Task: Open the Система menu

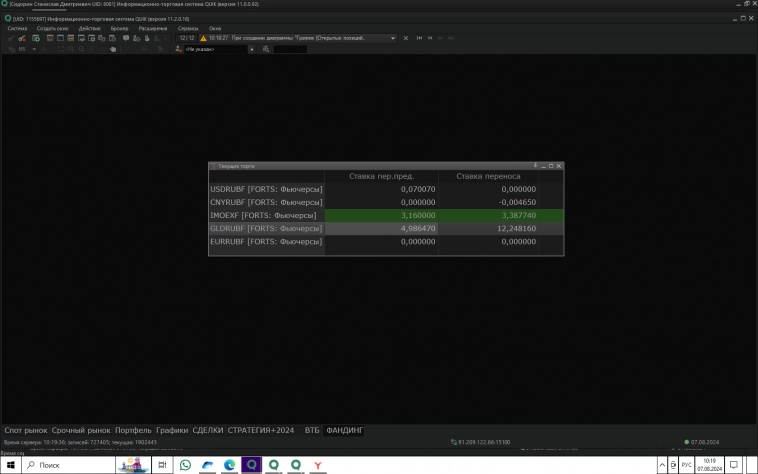Action: pyautogui.click(x=17, y=28)
